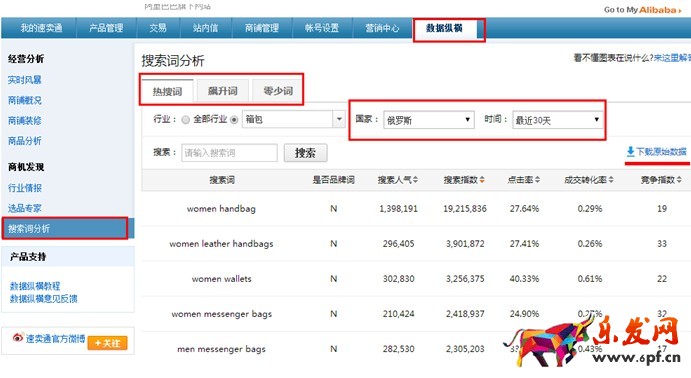Open the 交易 menu
Viewport: 691px width, 378px height.
click(x=158, y=28)
